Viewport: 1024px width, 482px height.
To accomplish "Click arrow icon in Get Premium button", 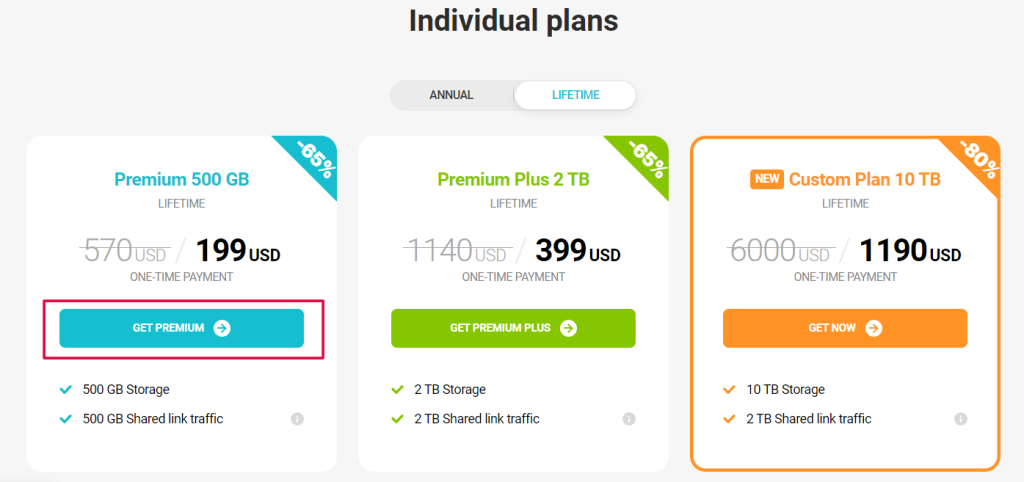I will point(222,328).
